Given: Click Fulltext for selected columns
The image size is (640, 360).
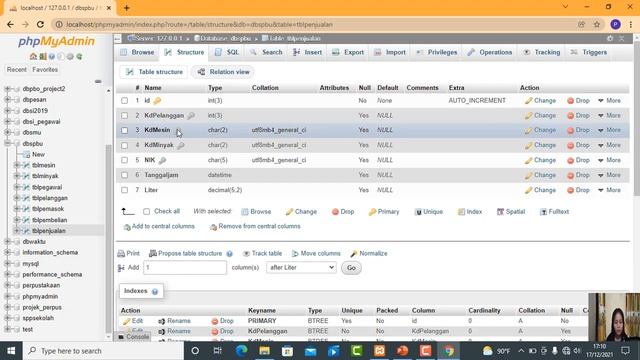Looking at the screenshot, I should tap(555, 212).
